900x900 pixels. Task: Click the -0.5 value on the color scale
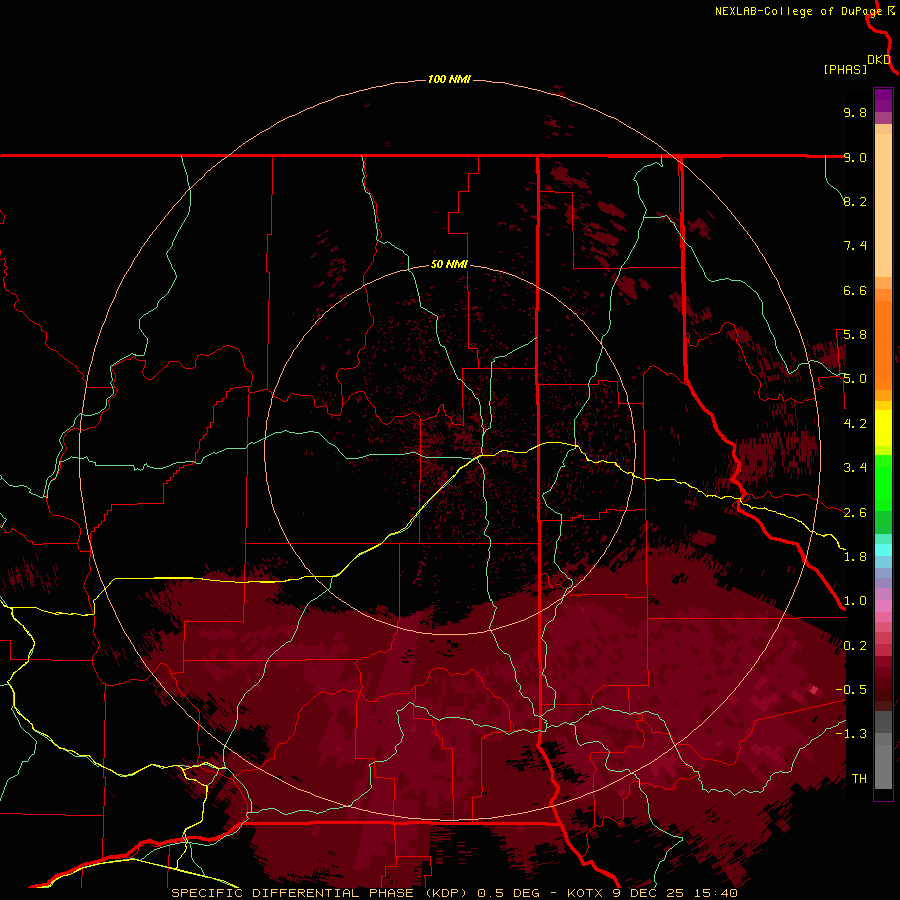(x=851, y=690)
